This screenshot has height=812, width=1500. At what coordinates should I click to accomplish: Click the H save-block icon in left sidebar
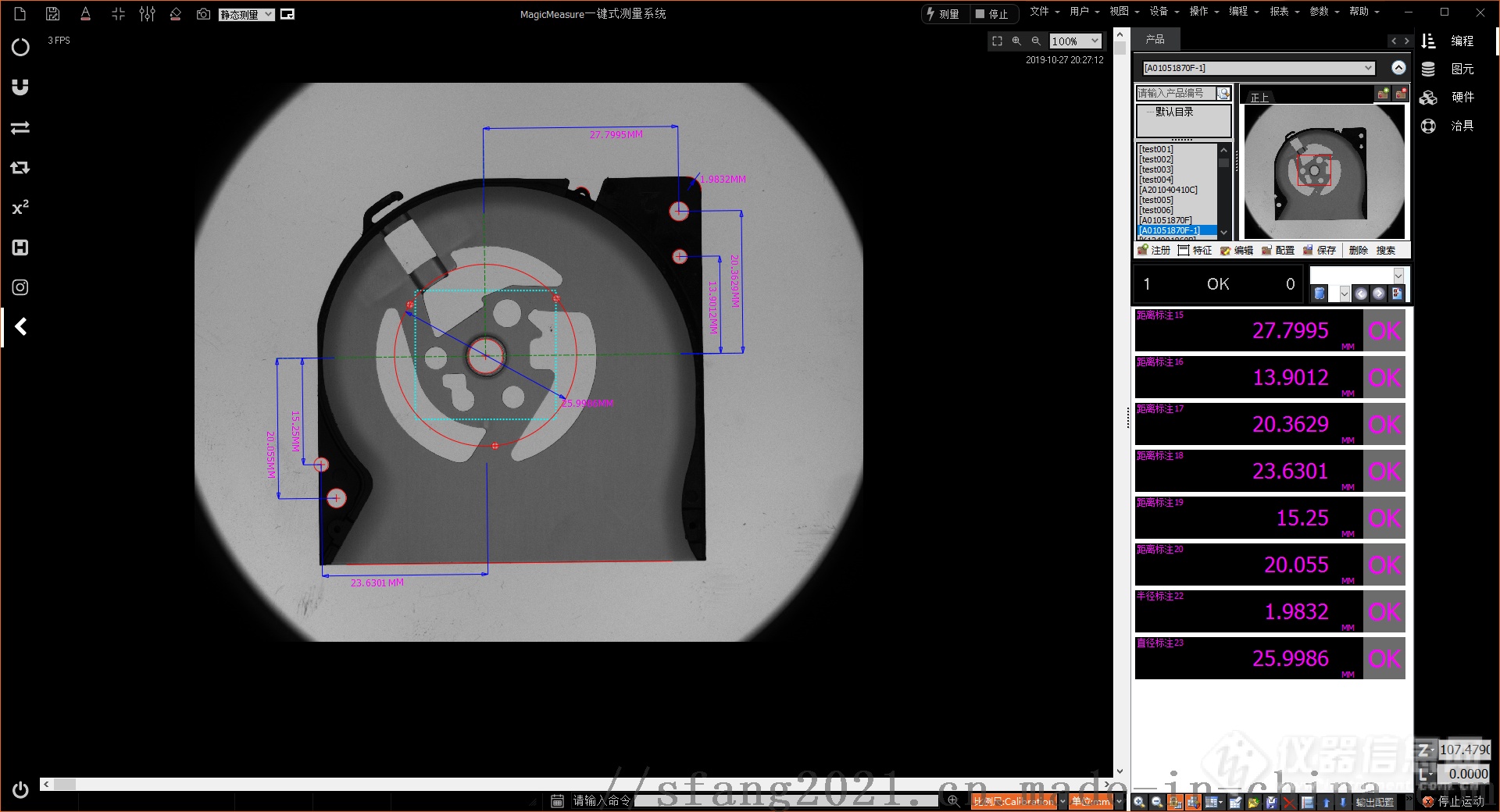click(x=20, y=248)
